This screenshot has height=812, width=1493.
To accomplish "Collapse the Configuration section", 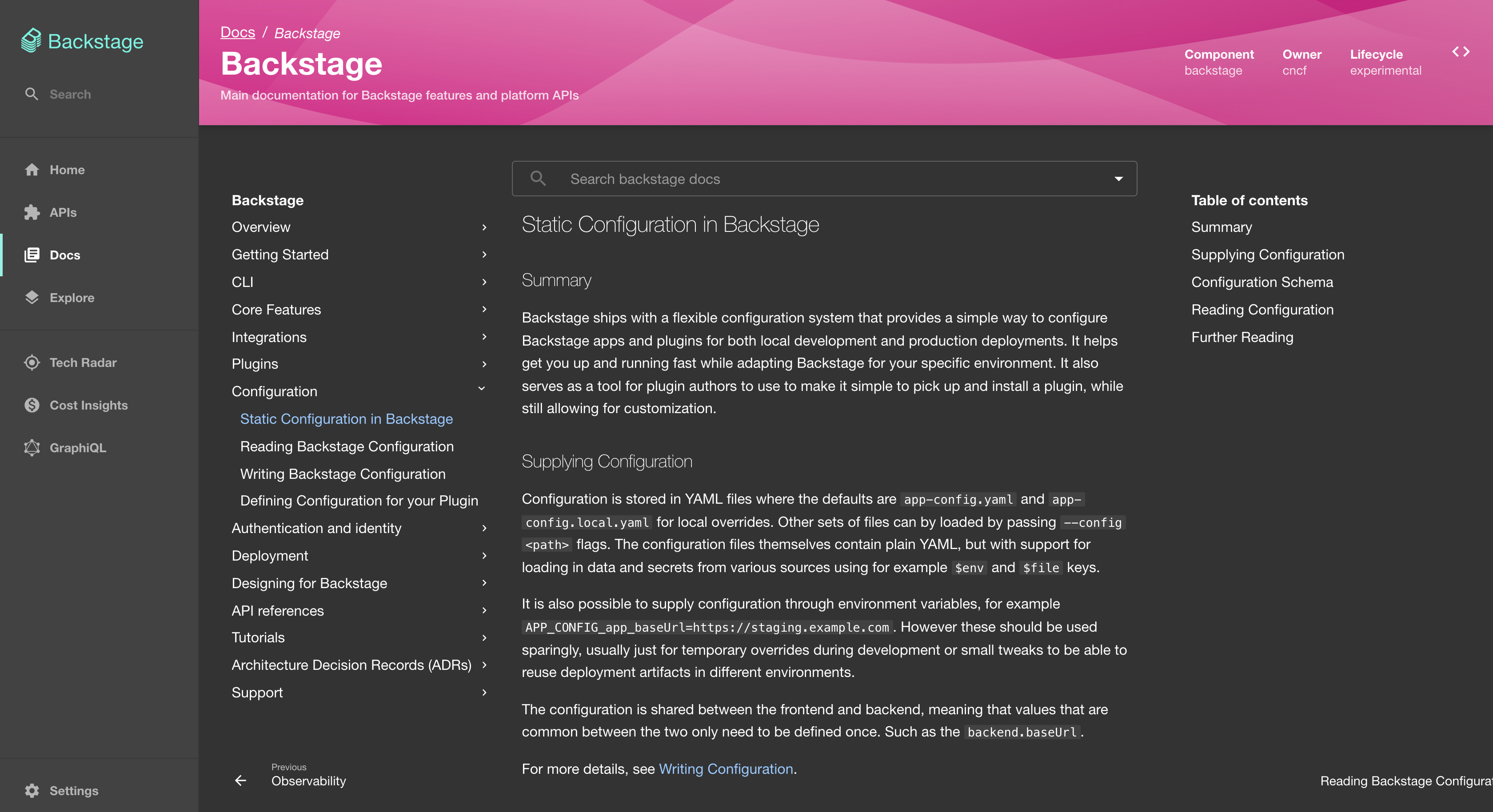I will pyautogui.click(x=481, y=388).
